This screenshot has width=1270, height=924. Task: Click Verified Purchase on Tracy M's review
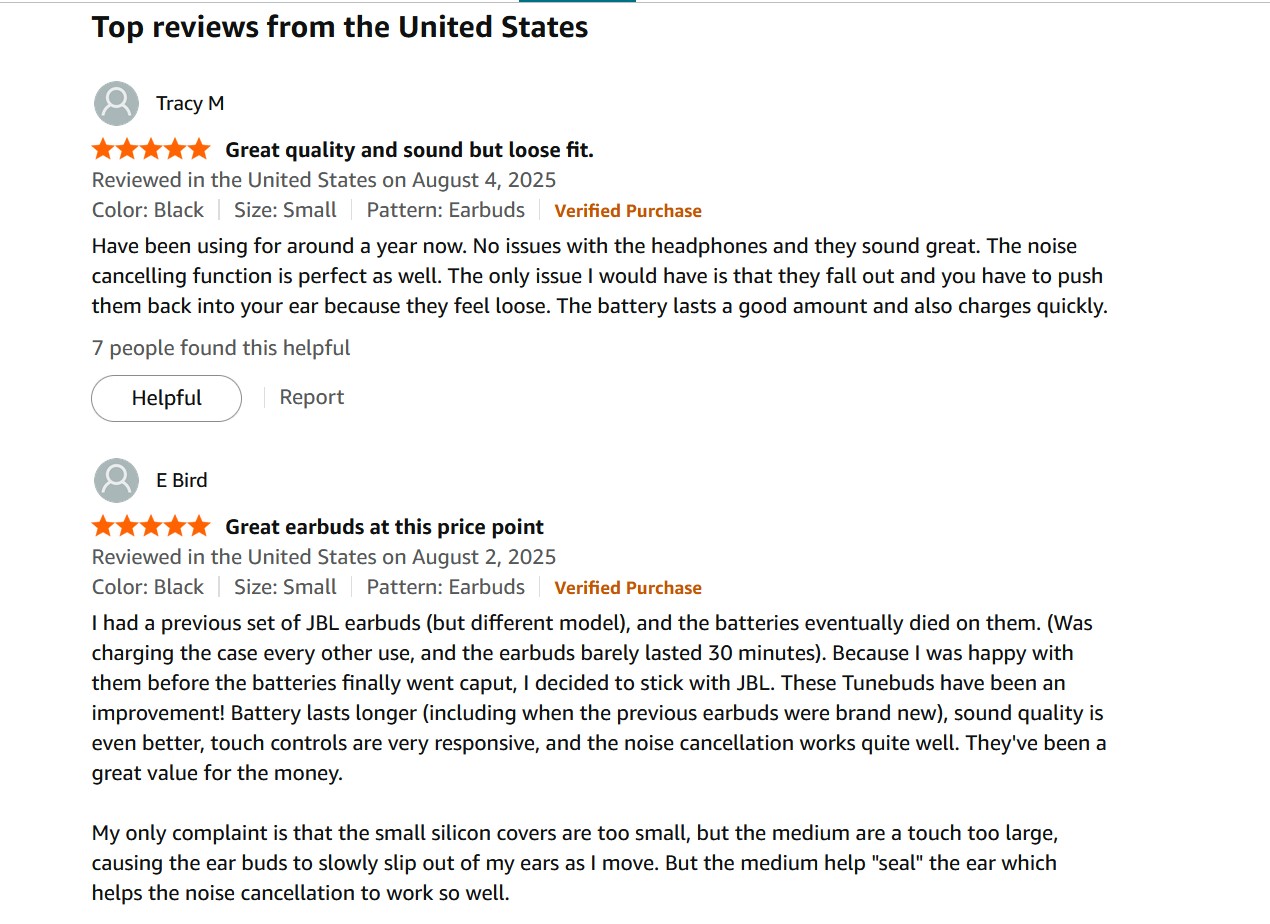[628, 211]
